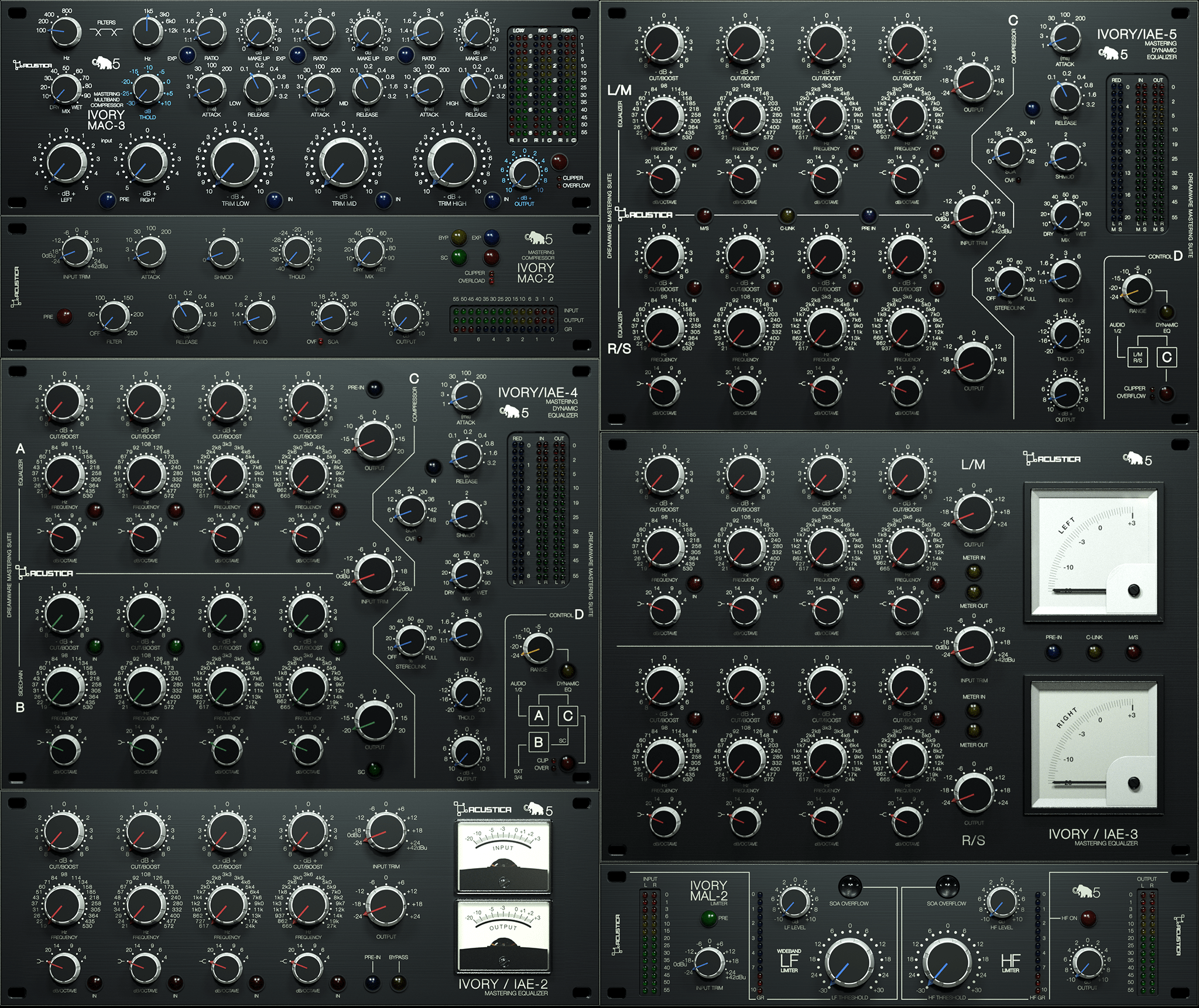Activate the red CLIPPER button on MAC-3
Screen dimensions: 1199x1008
tap(559, 161)
